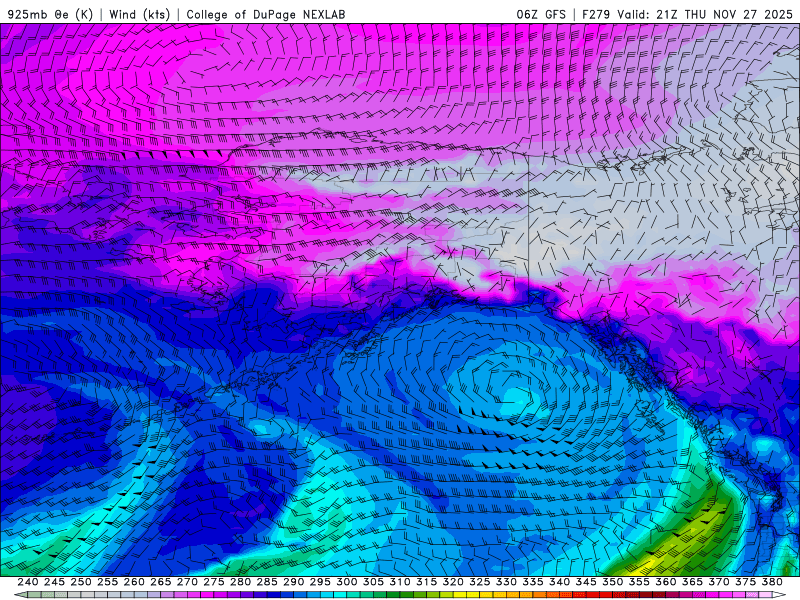800x600 pixels.
Task: Click the '925mb θe (K)' title text
Action: (50, 14)
